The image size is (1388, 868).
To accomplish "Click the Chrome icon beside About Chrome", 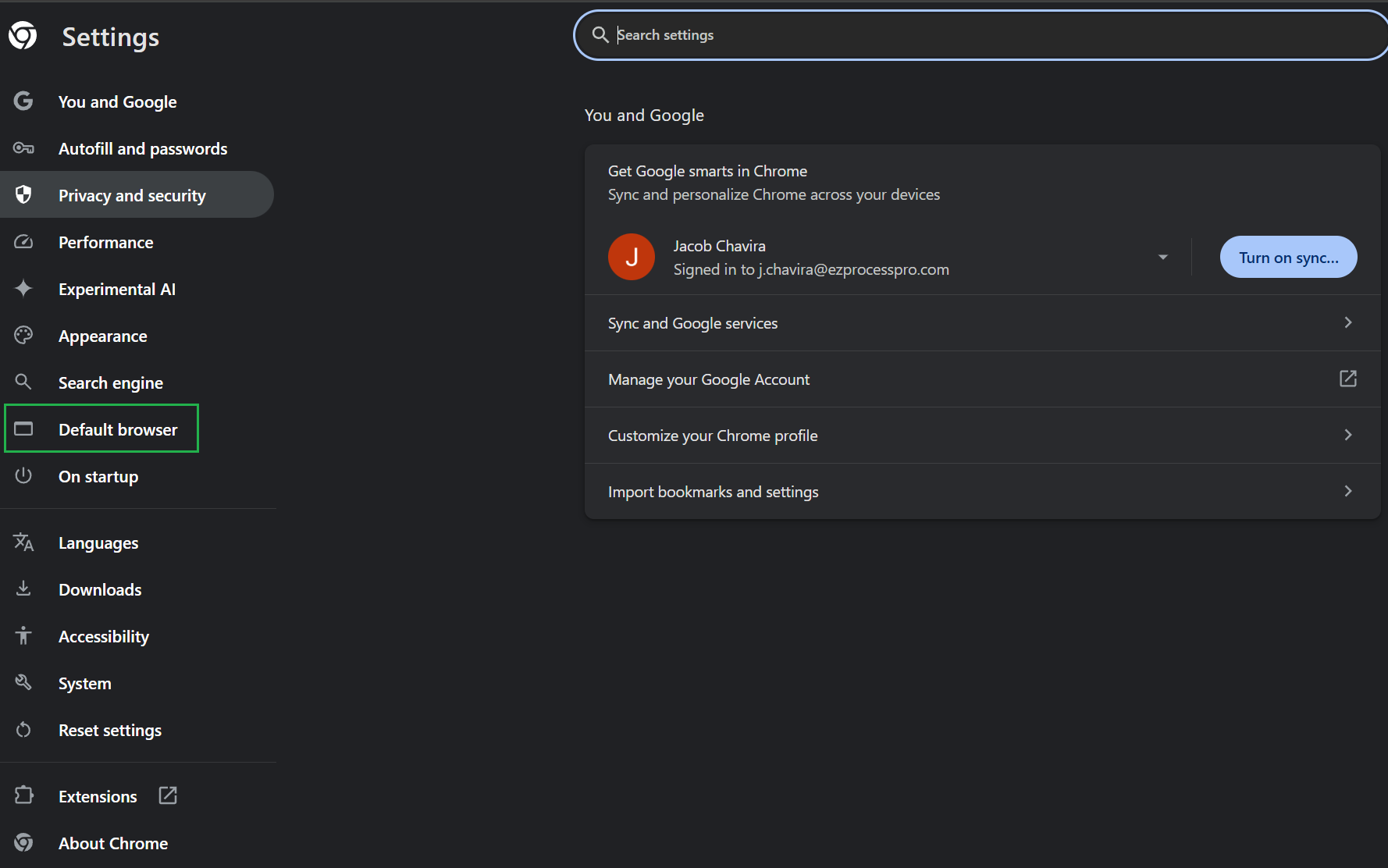I will [23, 842].
